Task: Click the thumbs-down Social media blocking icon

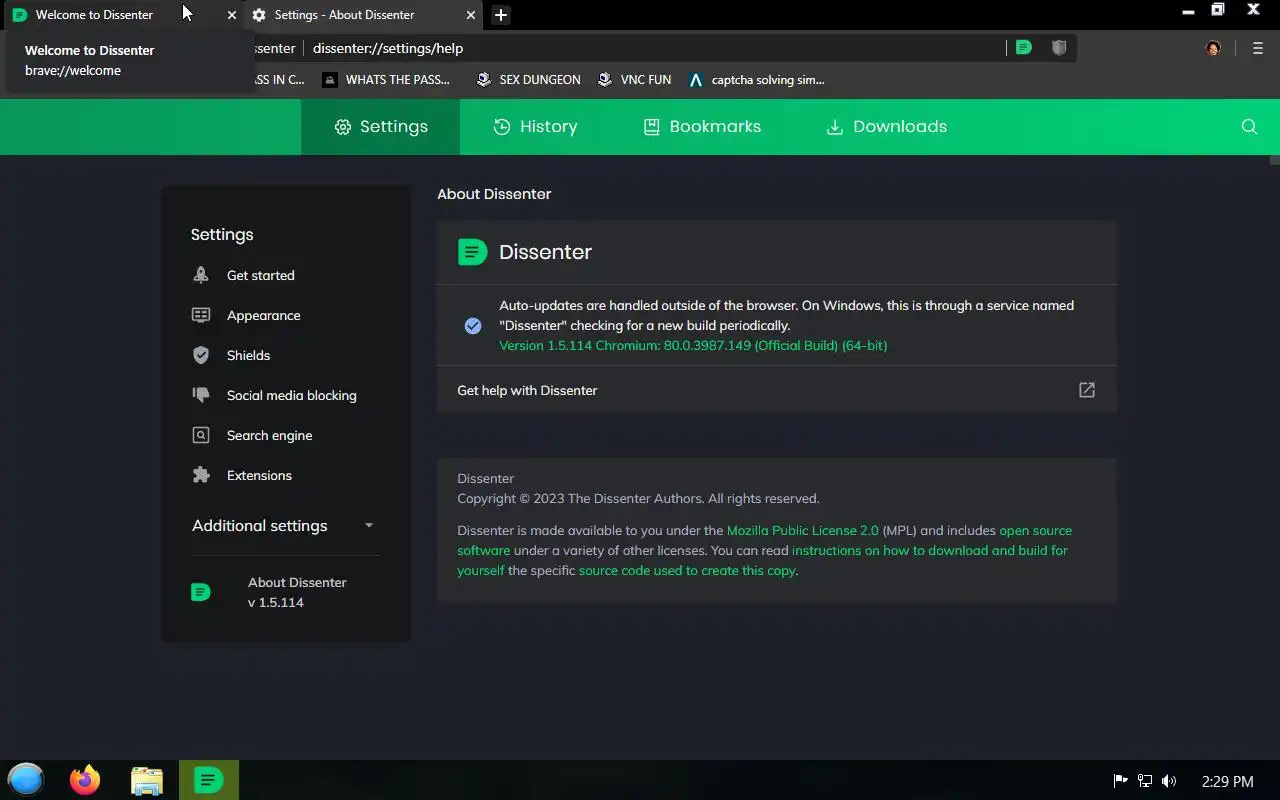Action: coord(201,395)
